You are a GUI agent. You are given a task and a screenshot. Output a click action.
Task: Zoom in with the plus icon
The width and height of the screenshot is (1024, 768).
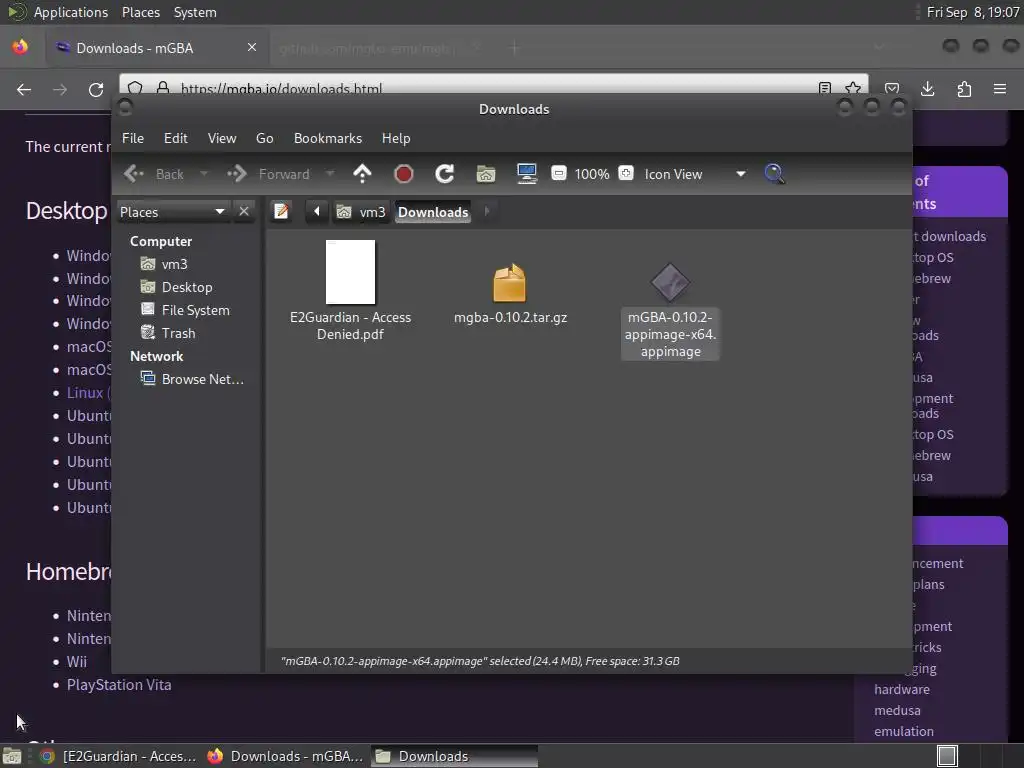[x=626, y=173]
